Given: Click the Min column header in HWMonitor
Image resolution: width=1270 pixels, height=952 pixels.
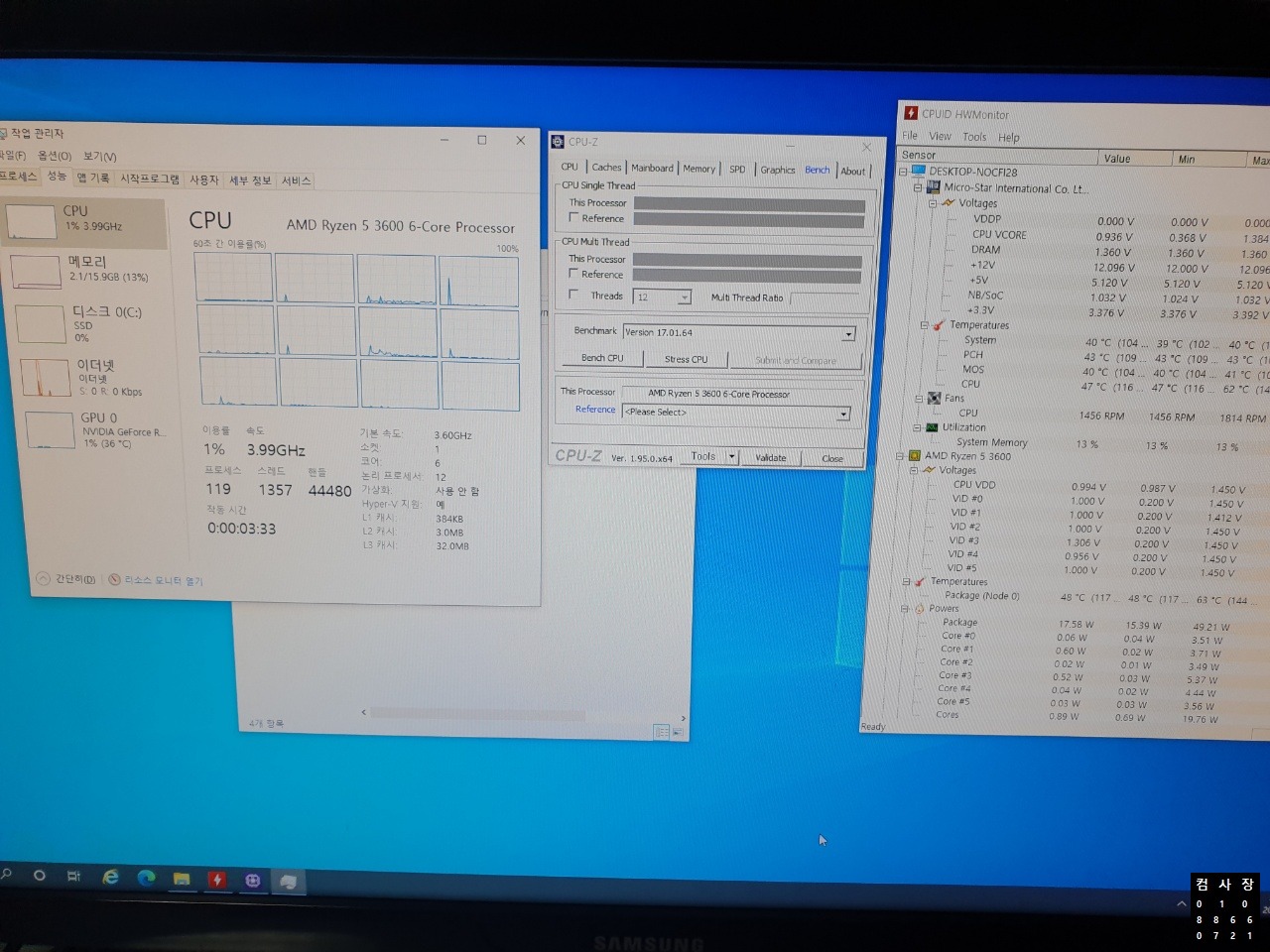Looking at the screenshot, I should (1208, 159).
